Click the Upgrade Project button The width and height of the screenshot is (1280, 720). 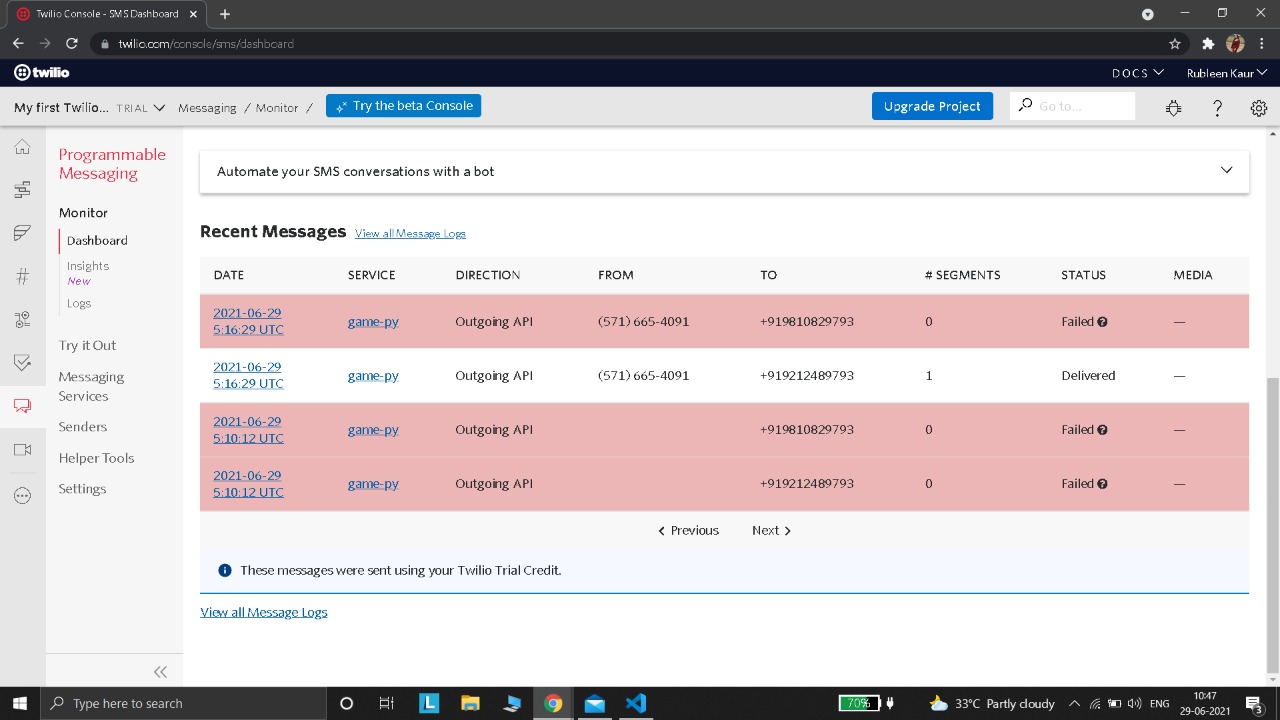pos(932,106)
